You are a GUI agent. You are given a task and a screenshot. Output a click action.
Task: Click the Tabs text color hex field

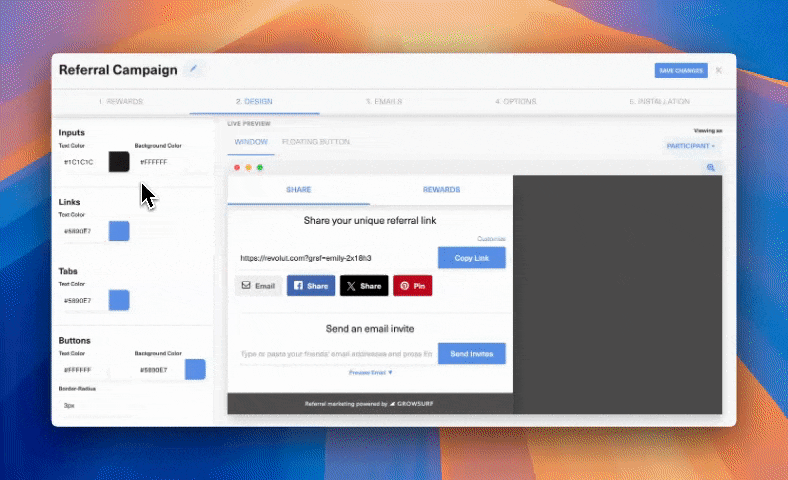point(82,301)
